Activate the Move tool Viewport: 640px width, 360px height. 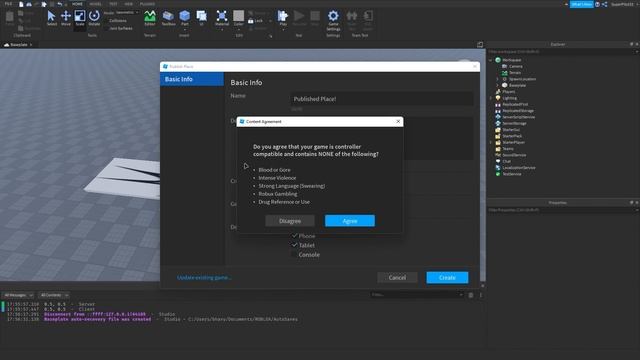coord(66,18)
